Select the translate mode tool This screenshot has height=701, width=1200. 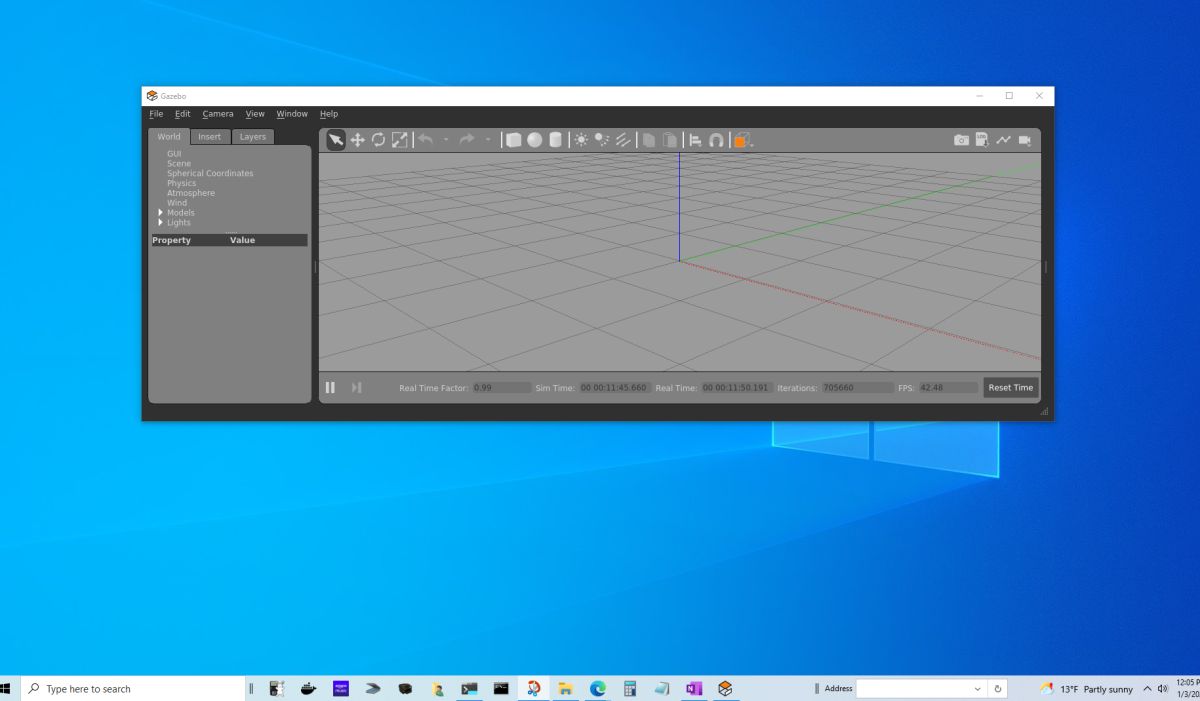point(357,140)
